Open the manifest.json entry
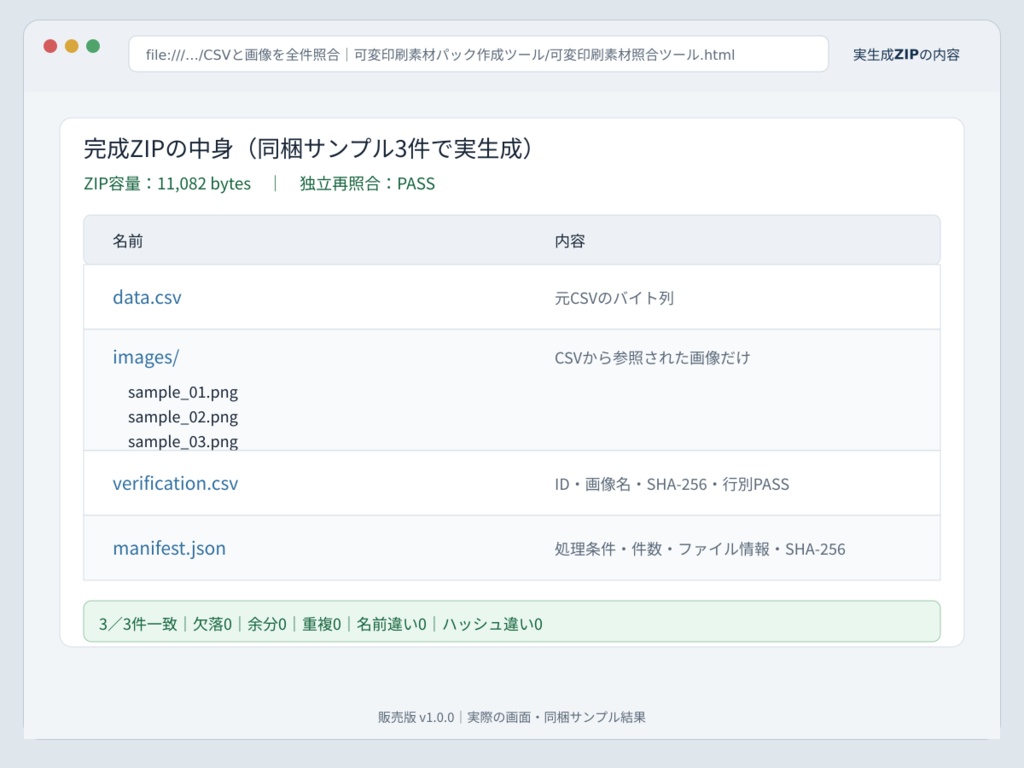This screenshot has height=768, width=1024. pyautogui.click(x=169, y=548)
